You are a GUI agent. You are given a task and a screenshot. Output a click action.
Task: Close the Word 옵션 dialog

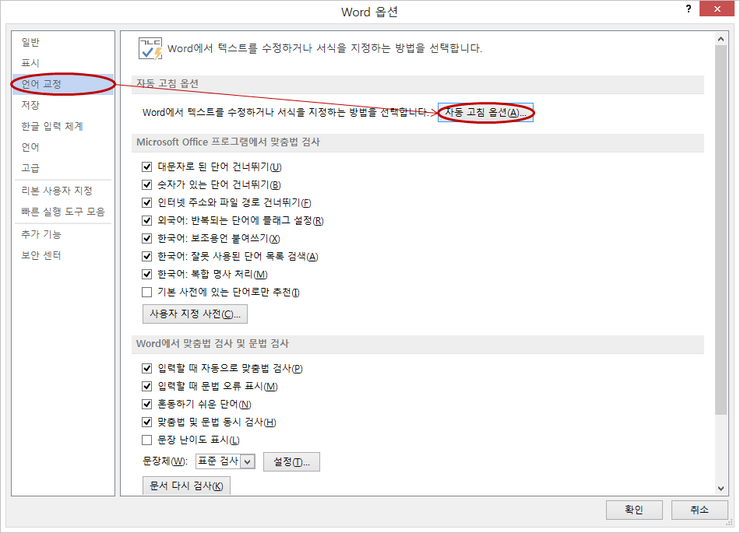click(x=717, y=9)
